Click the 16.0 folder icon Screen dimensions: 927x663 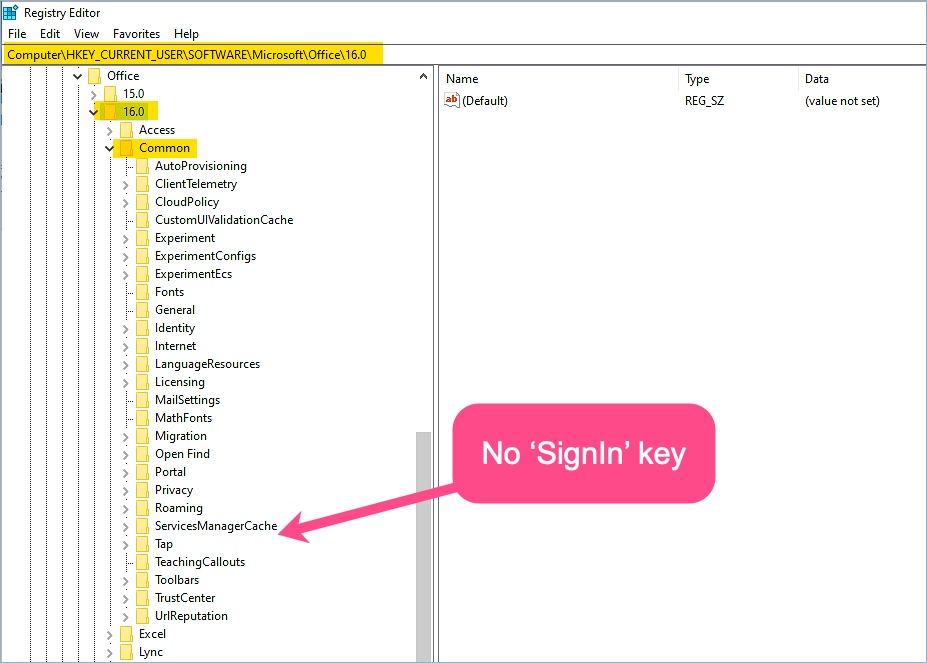(x=110, y=112)
